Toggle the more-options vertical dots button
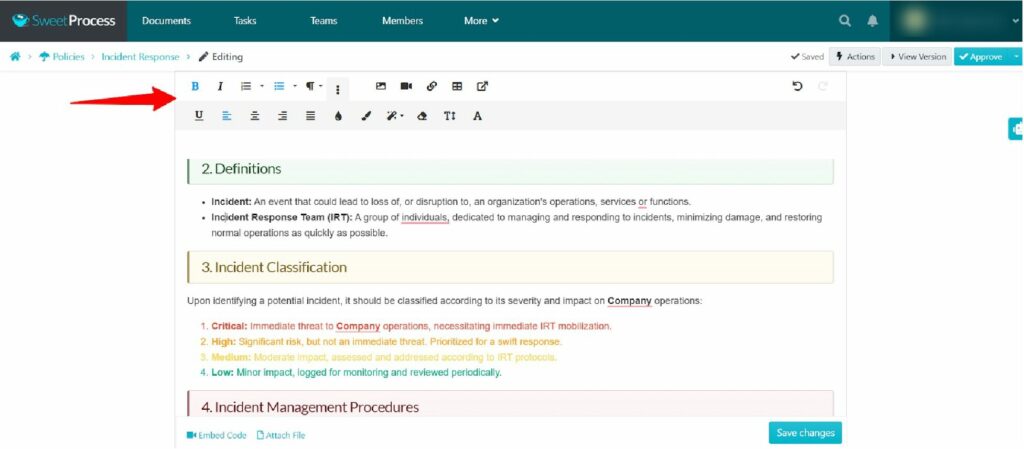Image resolution: width=1024 pixels, height=449 pixels. pyautogui.click(x=338, y=89)
